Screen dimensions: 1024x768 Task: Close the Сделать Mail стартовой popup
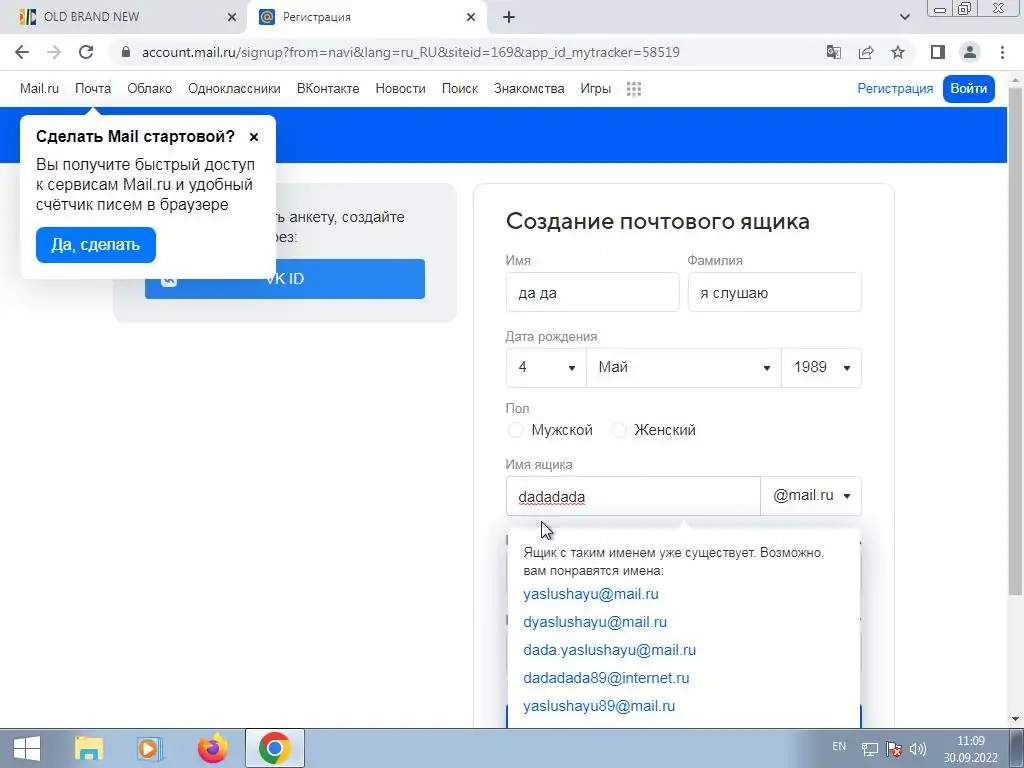[254, 136]
